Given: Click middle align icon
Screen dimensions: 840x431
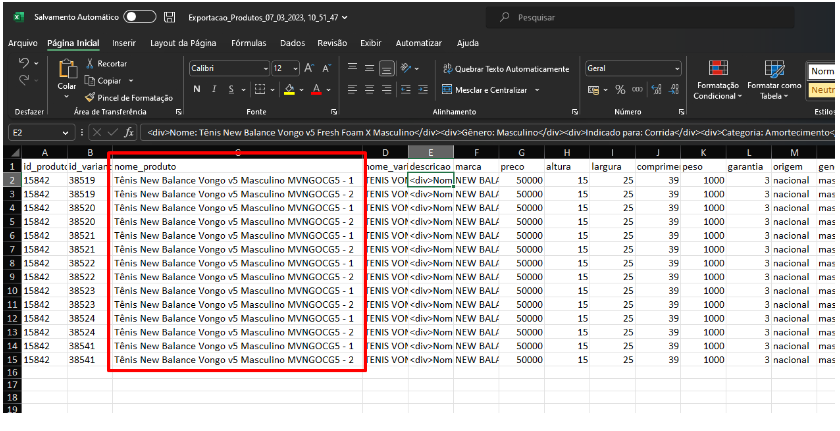Looking at the screenshot, I should [370, 68].
